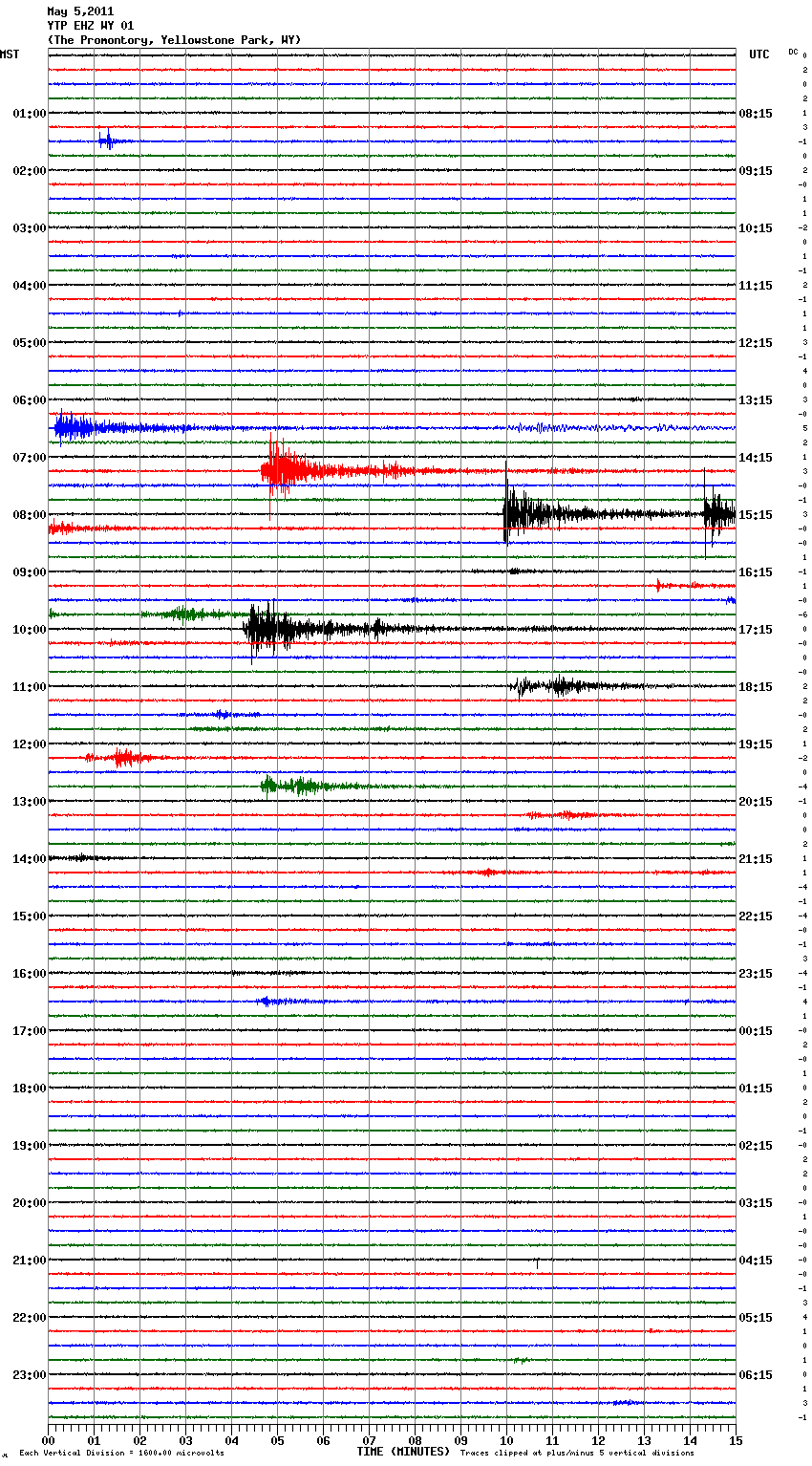Click the "11:15" UTC time label
812x1466 pixels.
[x=756, y=286]
